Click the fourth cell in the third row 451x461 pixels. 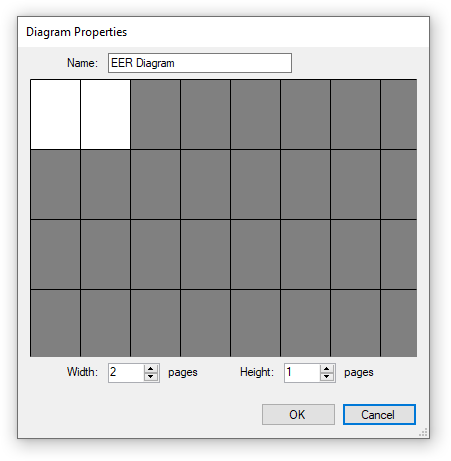point(205,254)
